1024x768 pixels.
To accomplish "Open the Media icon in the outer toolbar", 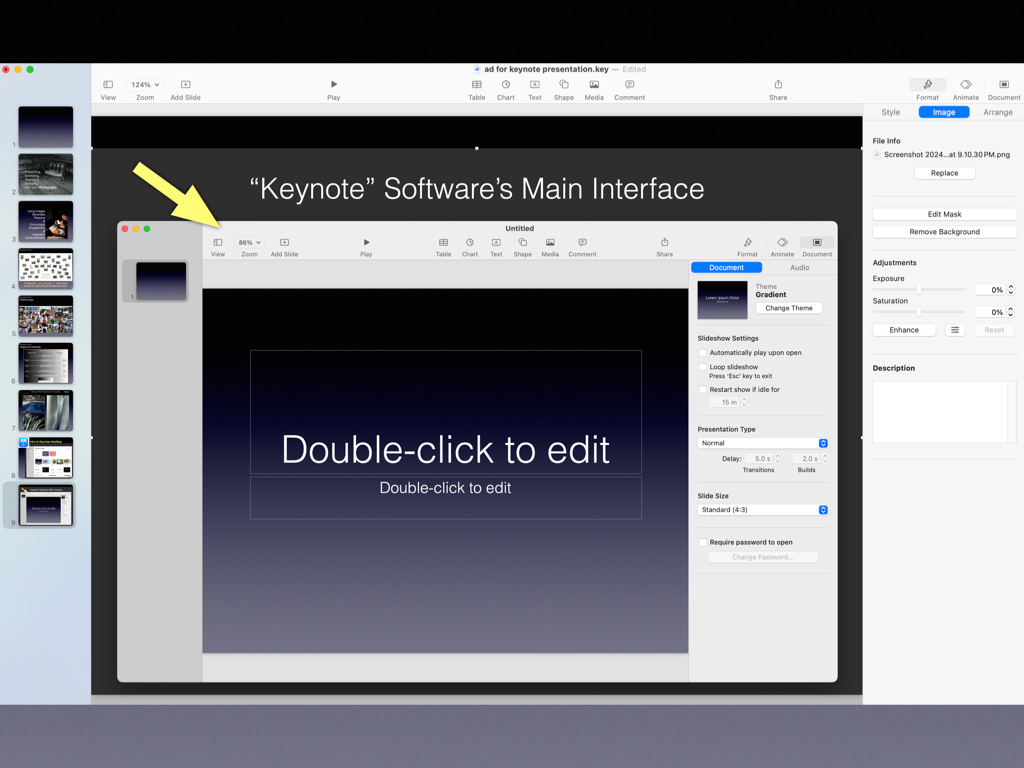I will 594,85.
